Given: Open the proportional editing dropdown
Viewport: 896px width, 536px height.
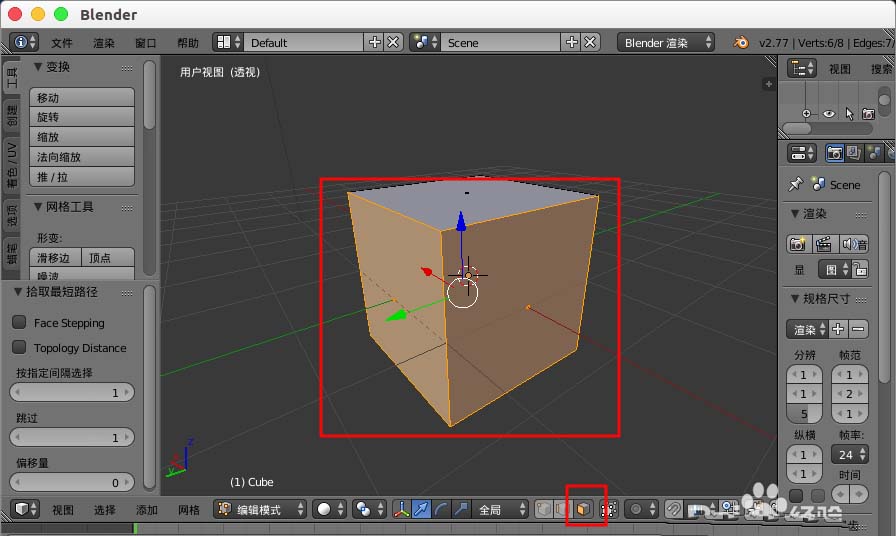Looking at the screenshot, I should [x=642, y=509].
